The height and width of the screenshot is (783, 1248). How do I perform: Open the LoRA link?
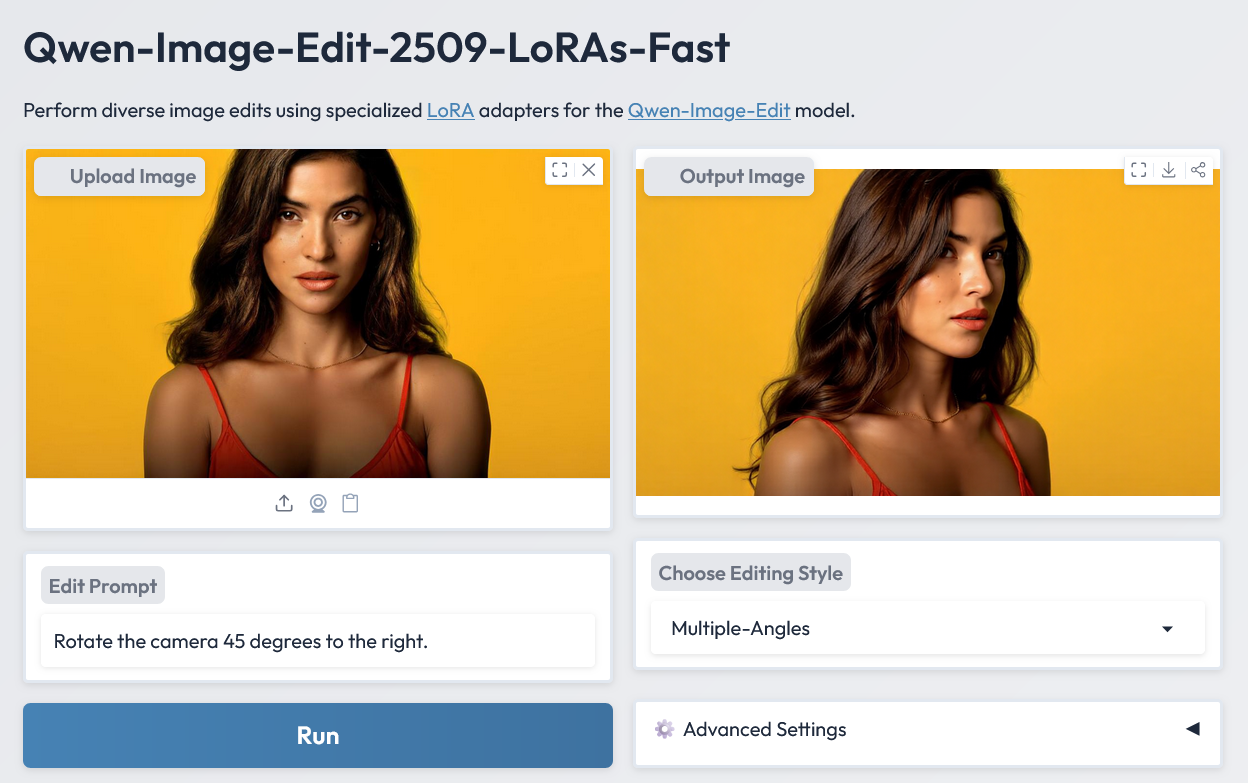pyautogui.click(x=450, y=110)
